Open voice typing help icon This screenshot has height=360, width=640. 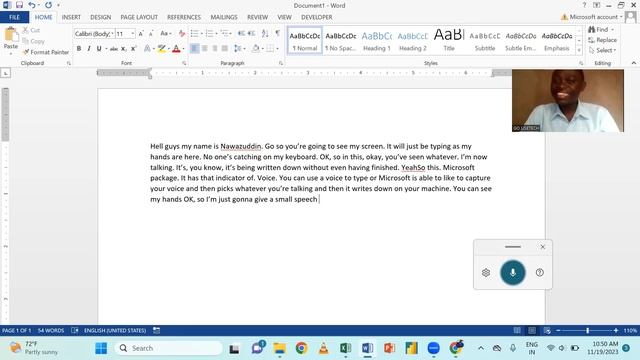coord(540,273)
